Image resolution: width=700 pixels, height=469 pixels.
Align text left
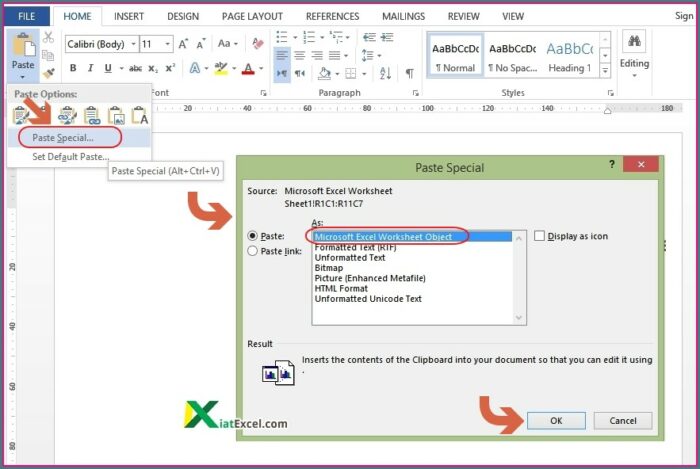[282, 55]
